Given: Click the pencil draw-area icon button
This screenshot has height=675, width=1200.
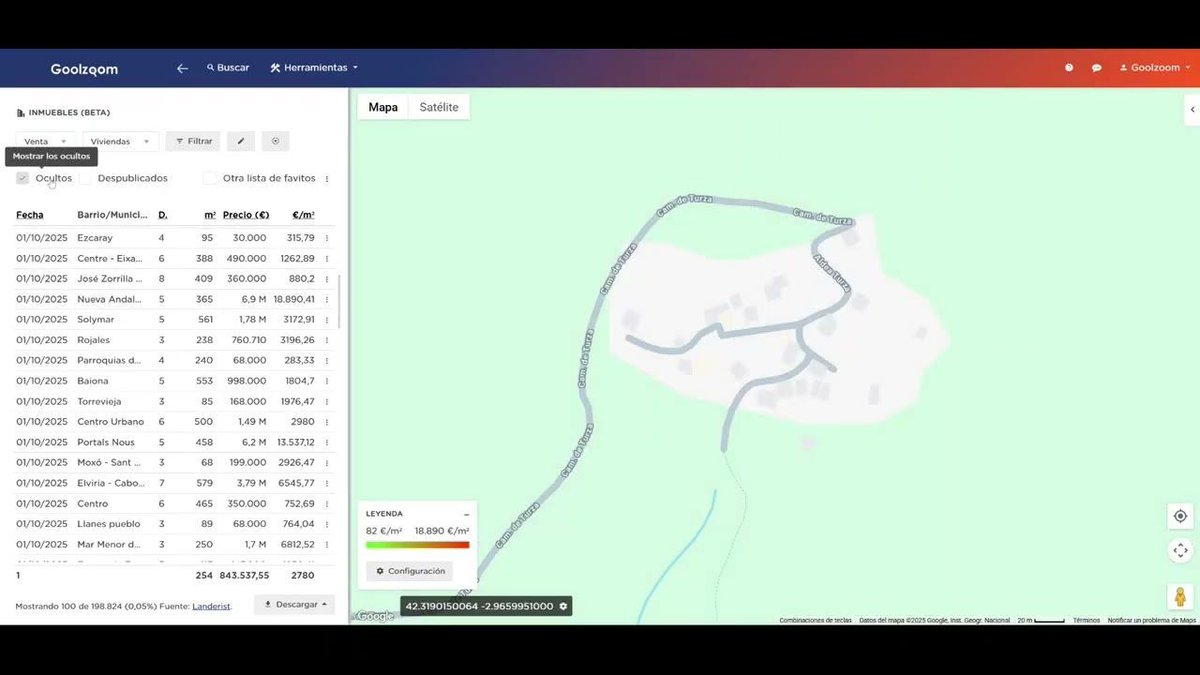Looking at the screenshot, I should pyautogui.click(x=241, y=141).
